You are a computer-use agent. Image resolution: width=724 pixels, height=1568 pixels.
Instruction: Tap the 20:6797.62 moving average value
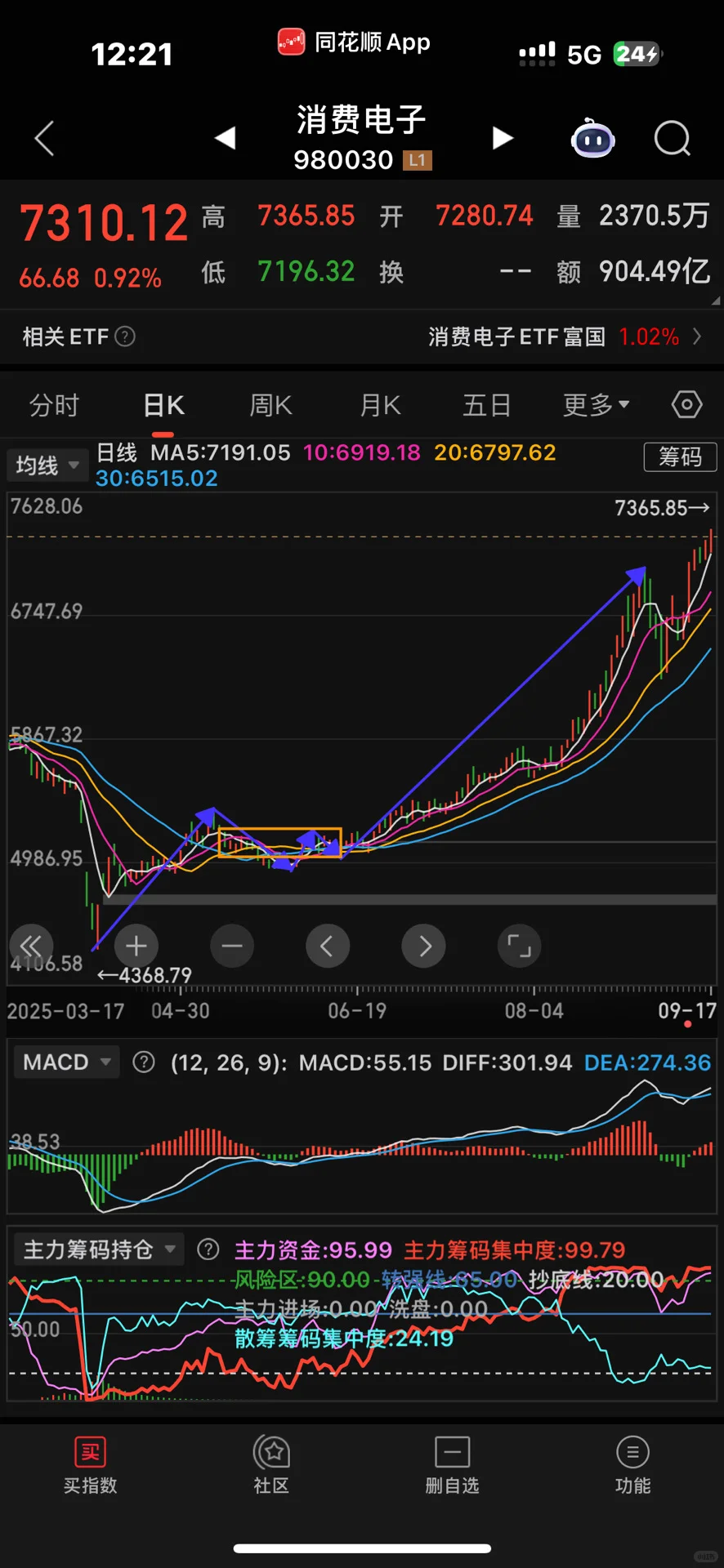click(x=495, y=452)
